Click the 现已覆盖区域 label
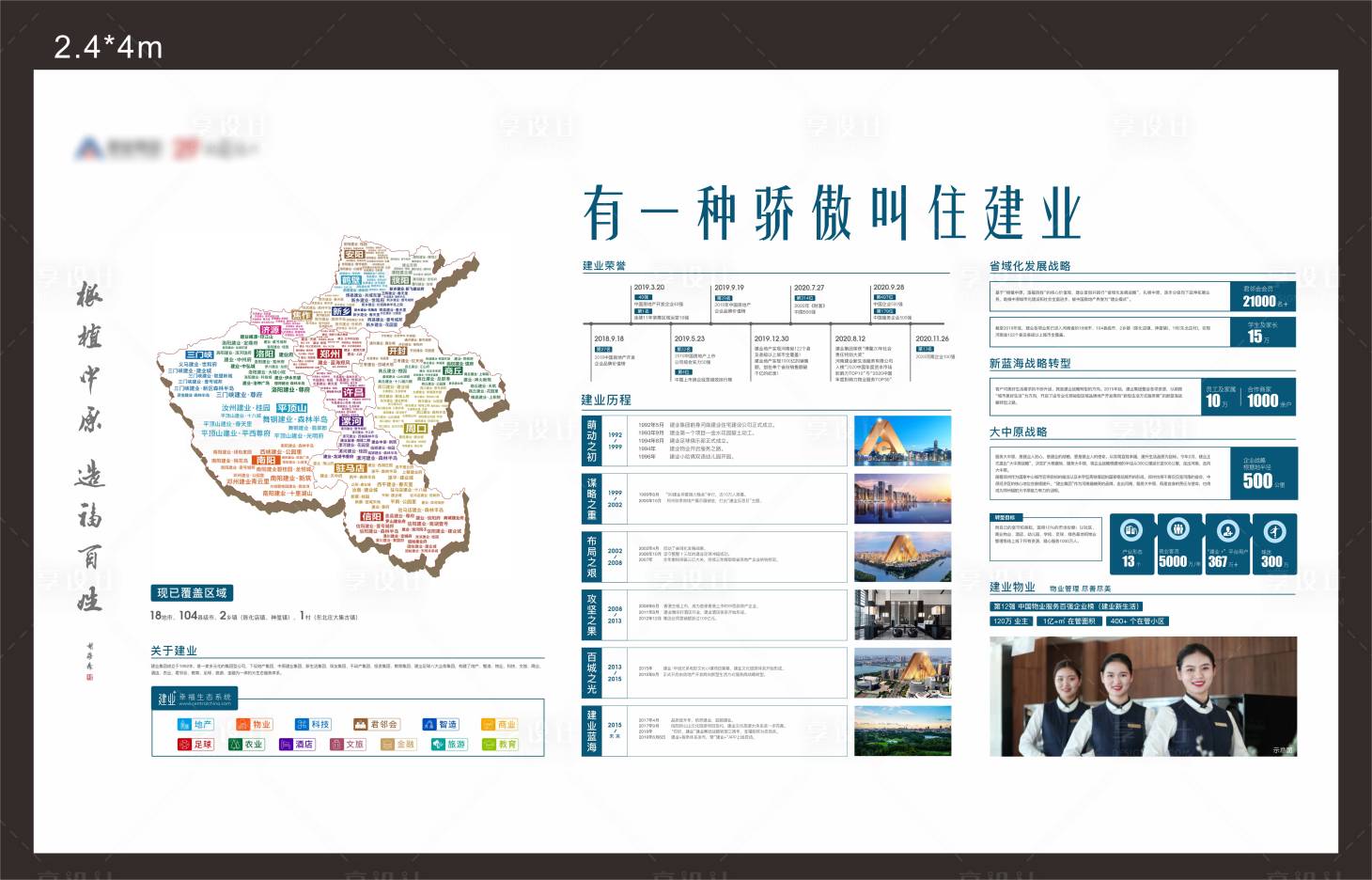This screenshot has height=880, width=1372. pos(192,592)
